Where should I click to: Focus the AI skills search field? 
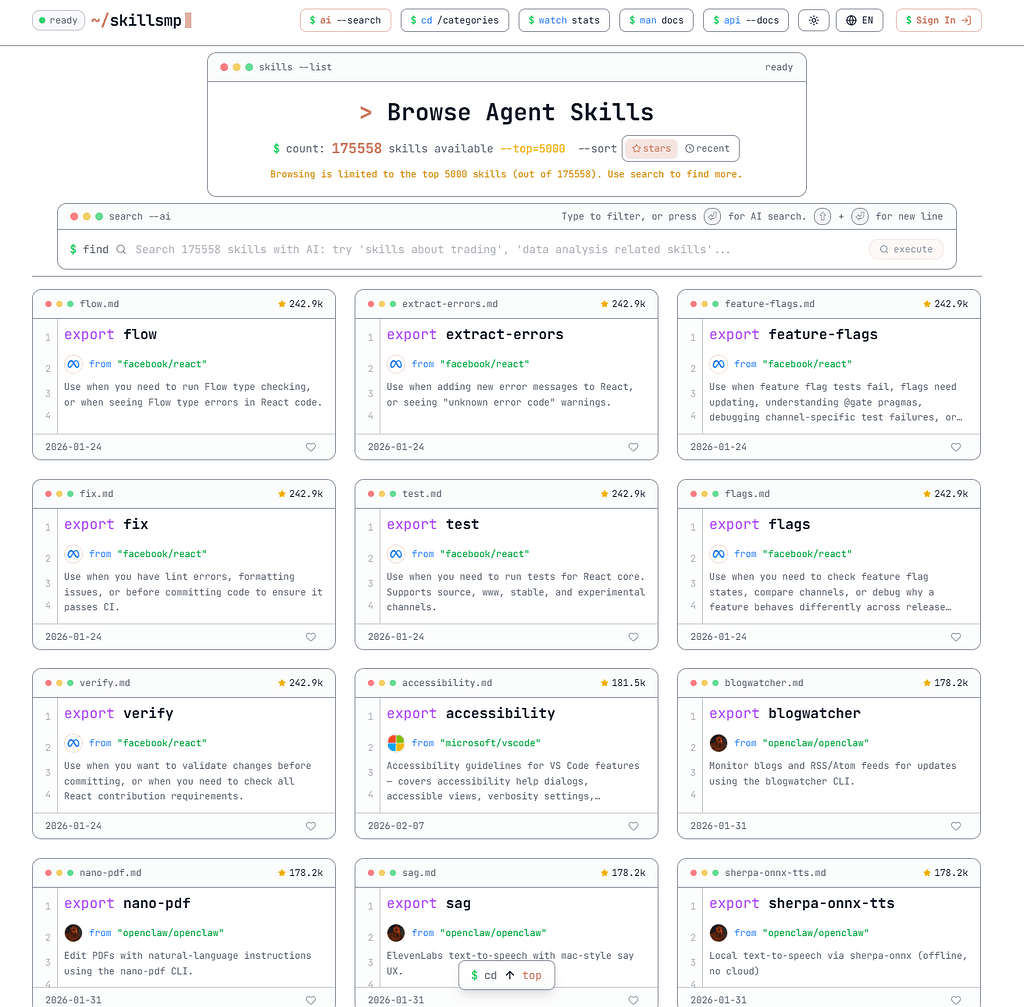pyautogui.click(x=498, y=249)
